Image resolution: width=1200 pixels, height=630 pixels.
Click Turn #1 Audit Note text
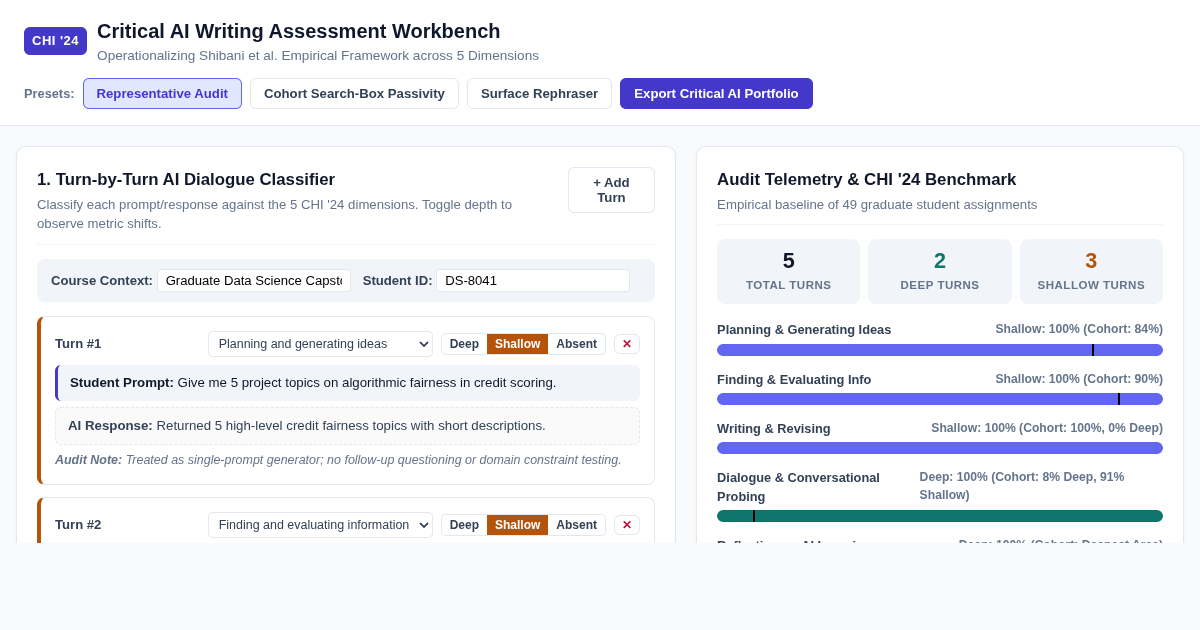pos(338,460)
